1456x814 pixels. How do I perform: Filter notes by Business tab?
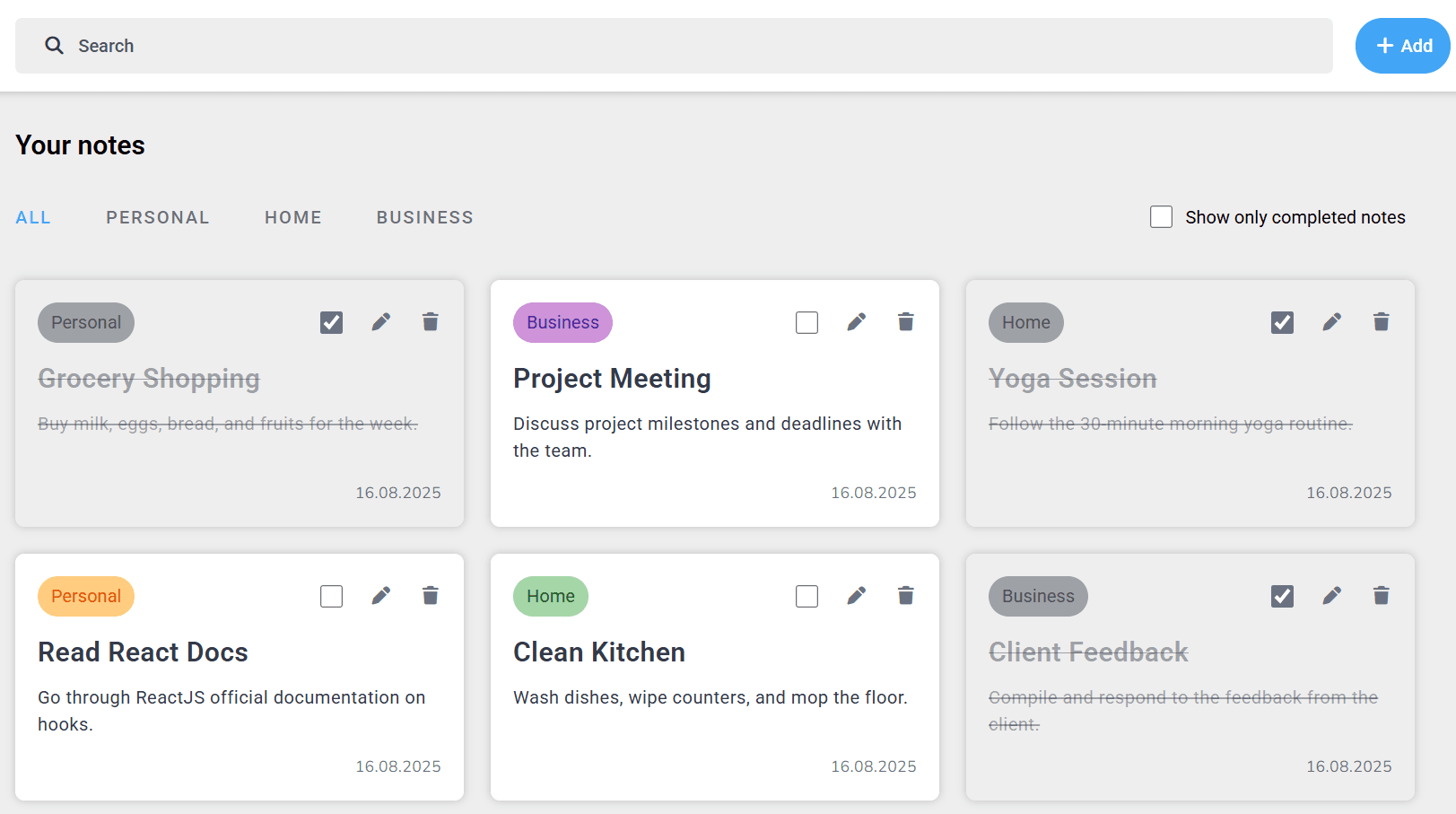pos(424,218)
